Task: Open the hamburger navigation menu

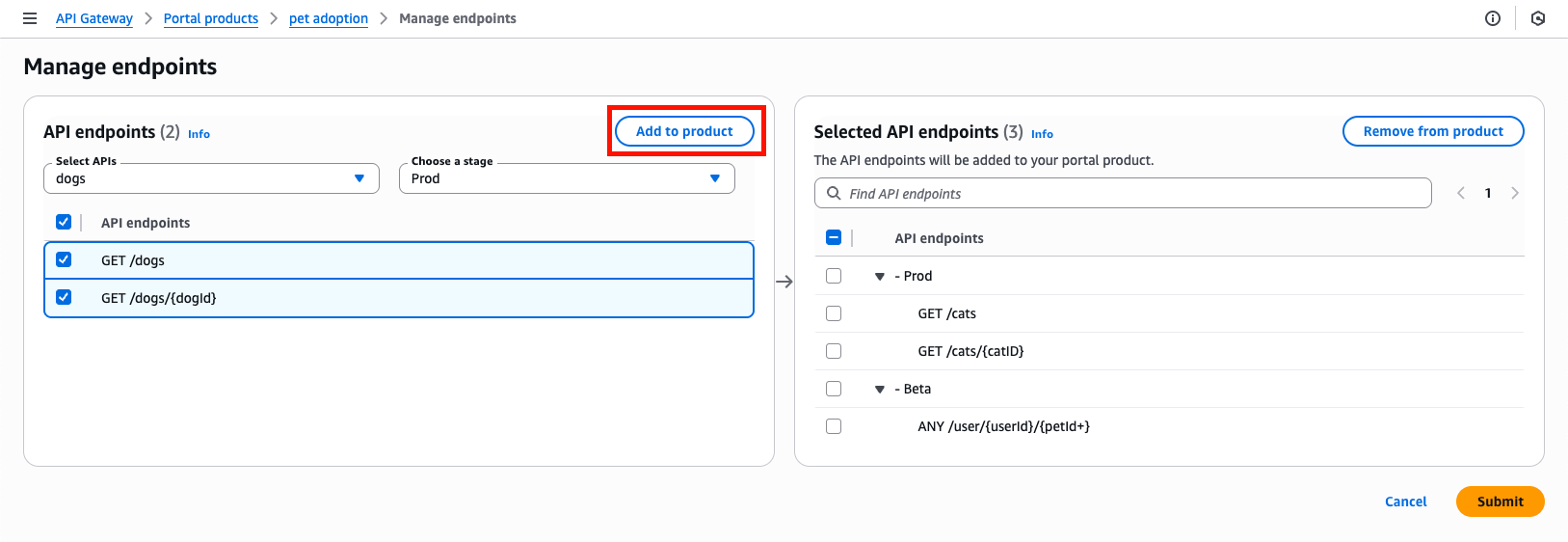Action: click(30, 18)
